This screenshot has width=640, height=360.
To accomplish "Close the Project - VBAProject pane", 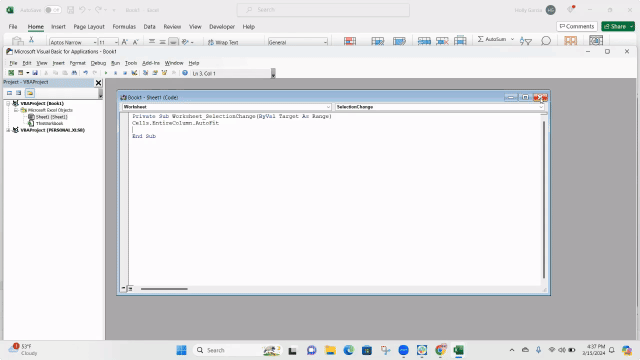I will click(x=98, y=83).
